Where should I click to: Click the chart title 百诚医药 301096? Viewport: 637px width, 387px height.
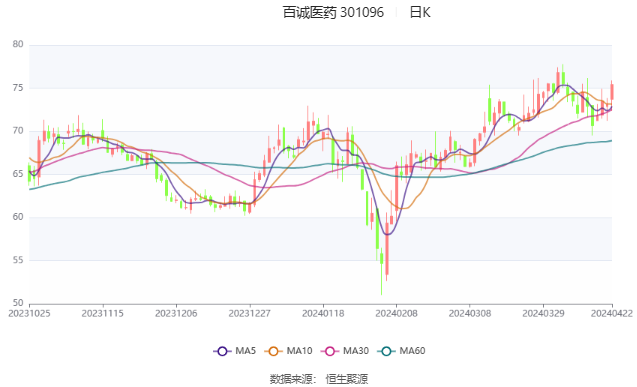[333, 13]
